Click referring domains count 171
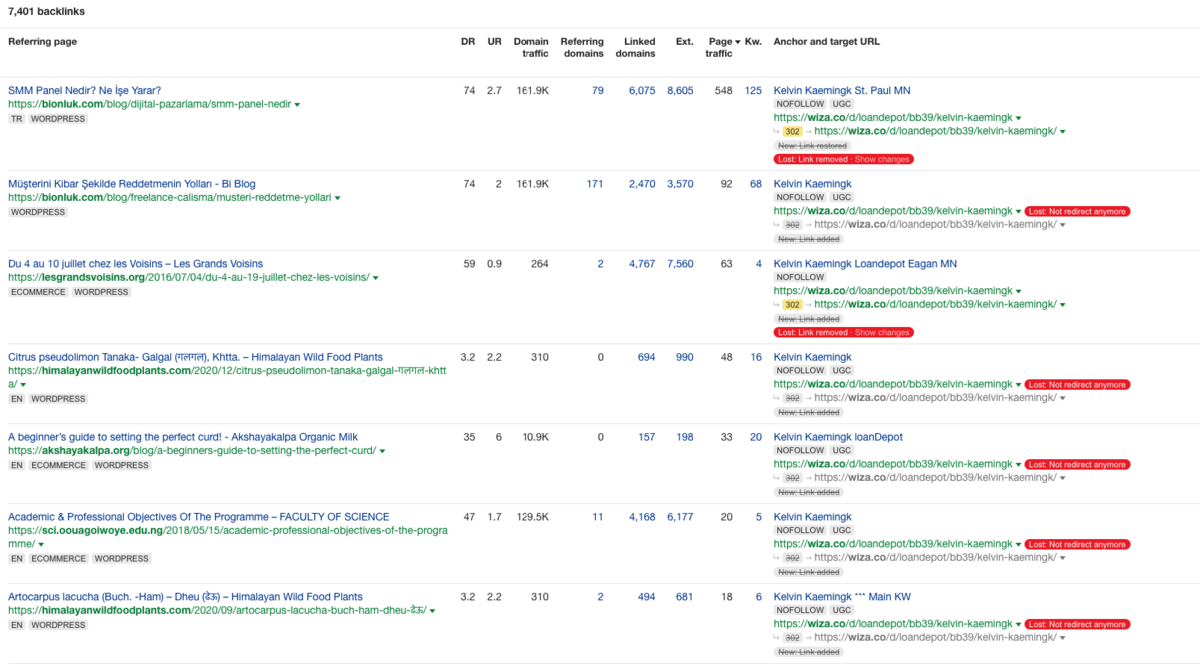The image size is (1200, 669). point(594,184)
